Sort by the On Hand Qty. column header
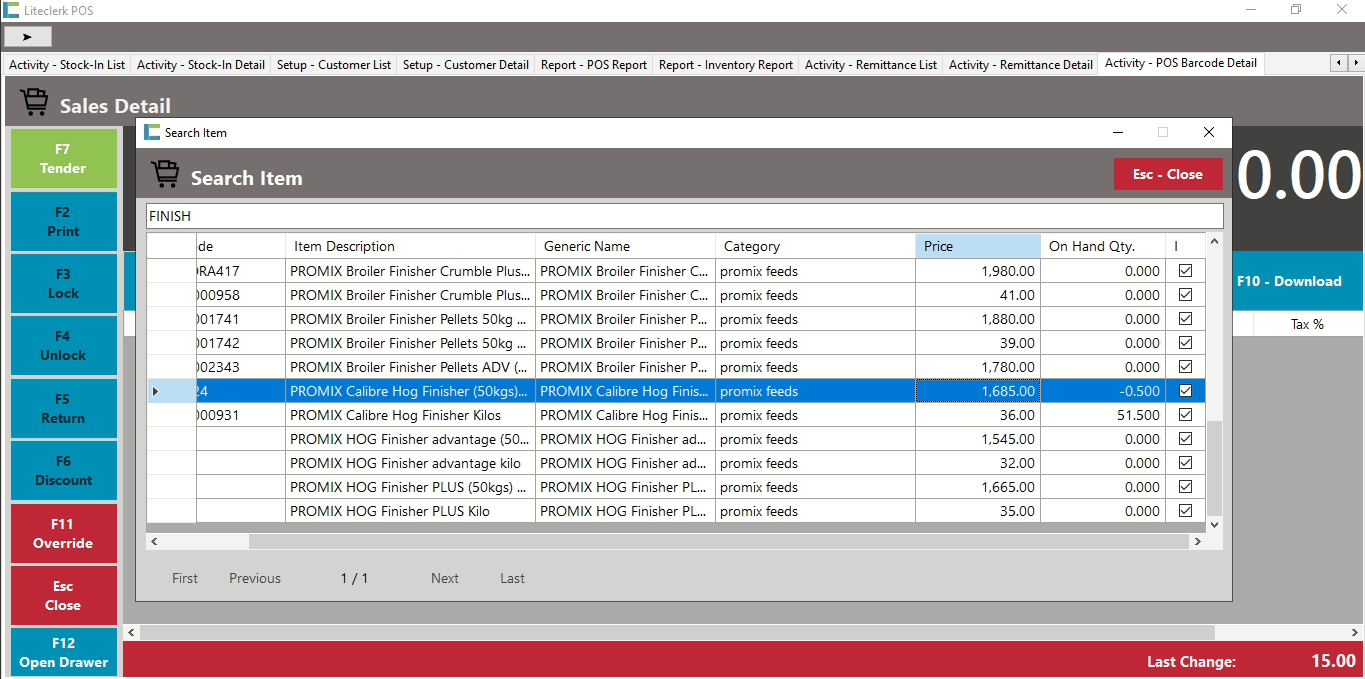The width and height of the screenshot is (1365, 679). [x=1103, y=246]
